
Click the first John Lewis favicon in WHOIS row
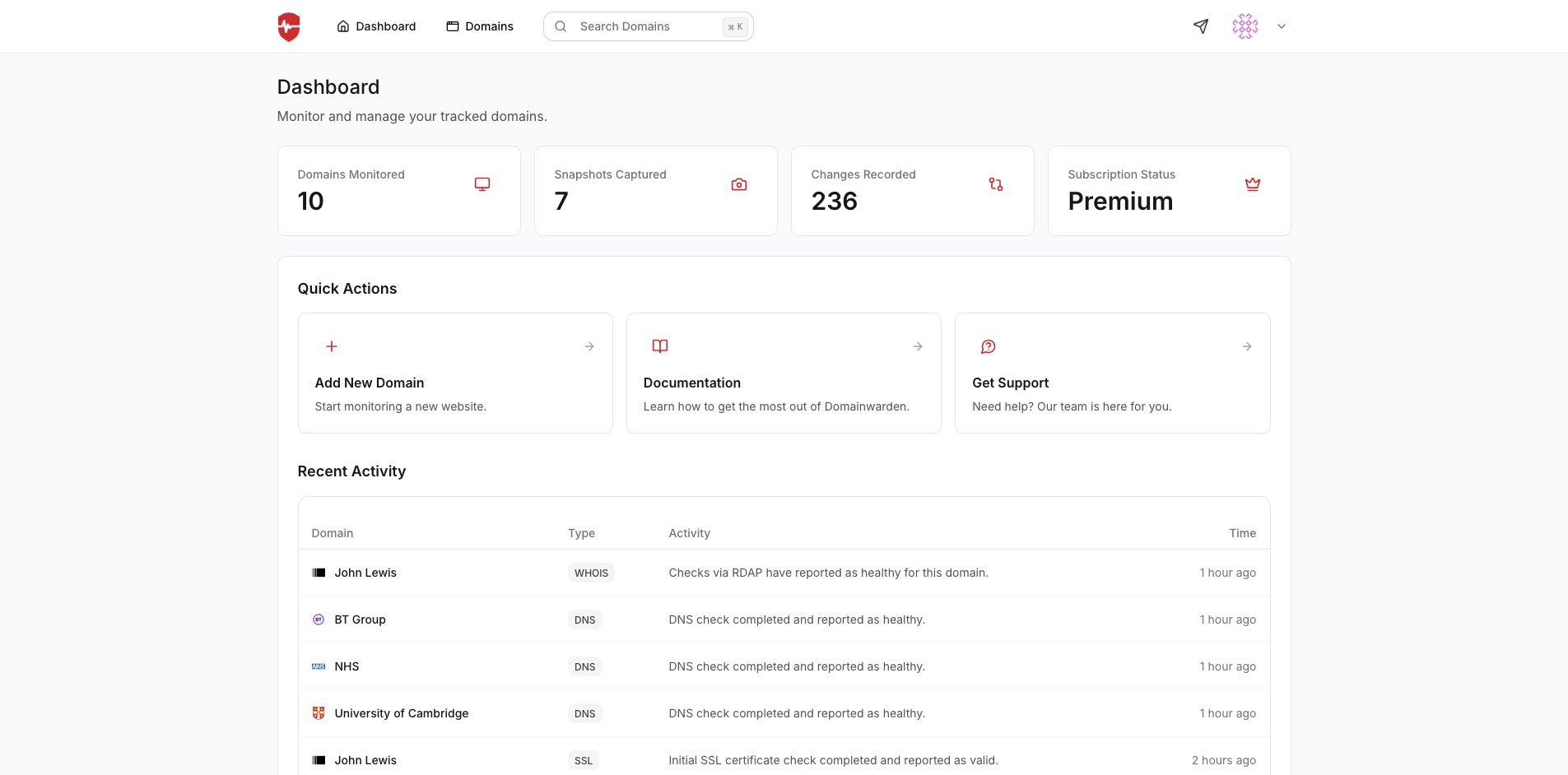tap(319, 573)
